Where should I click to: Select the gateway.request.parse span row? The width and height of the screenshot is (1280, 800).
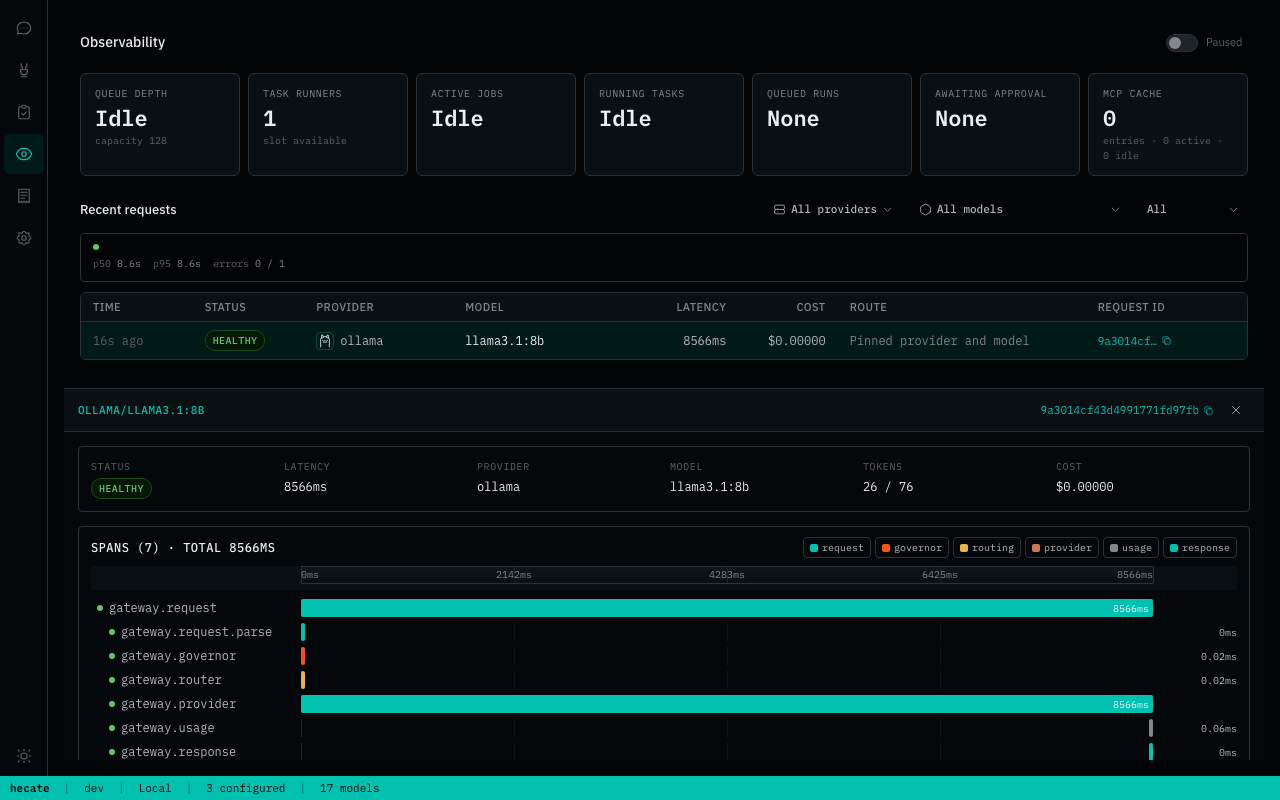[x=664, y=632]
